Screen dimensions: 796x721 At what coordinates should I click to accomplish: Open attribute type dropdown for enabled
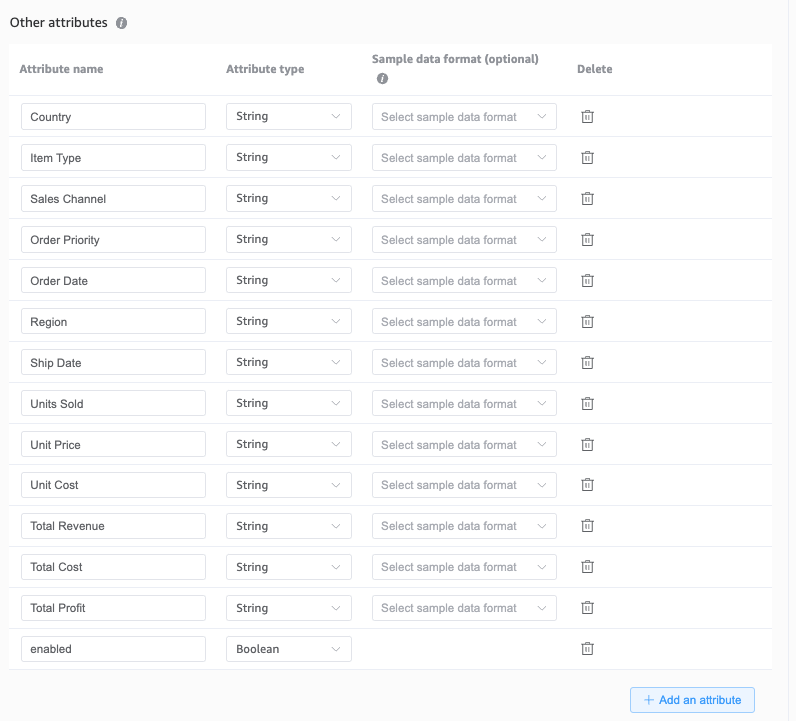289,649
